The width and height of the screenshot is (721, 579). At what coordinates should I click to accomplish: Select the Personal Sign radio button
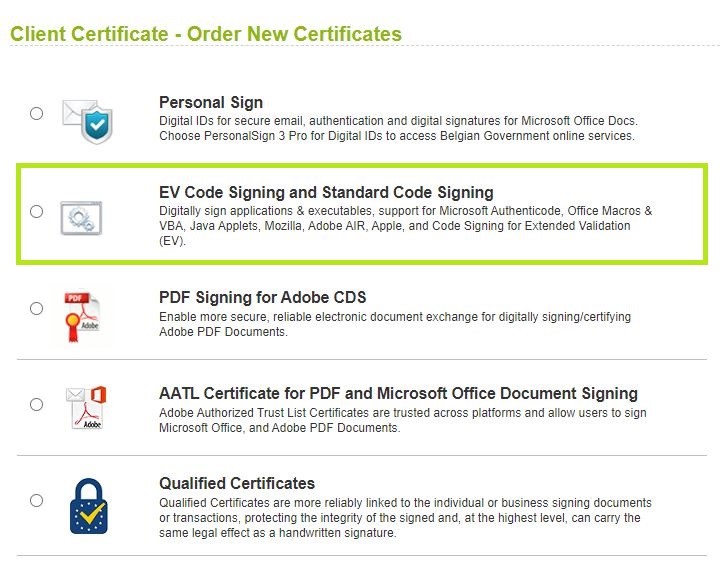36,113
